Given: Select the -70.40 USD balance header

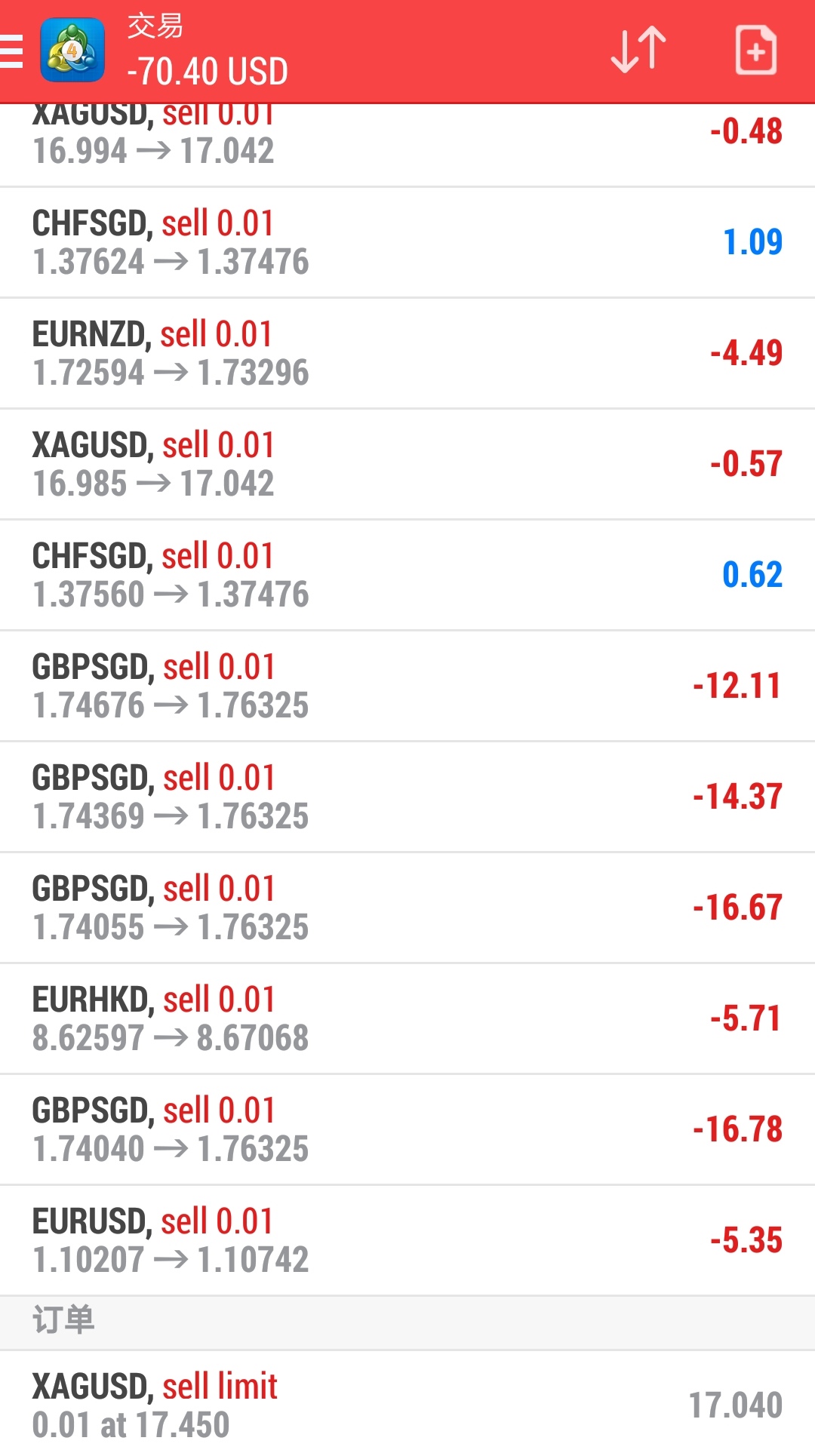Looking at the screenshot, I should point(208,72).
